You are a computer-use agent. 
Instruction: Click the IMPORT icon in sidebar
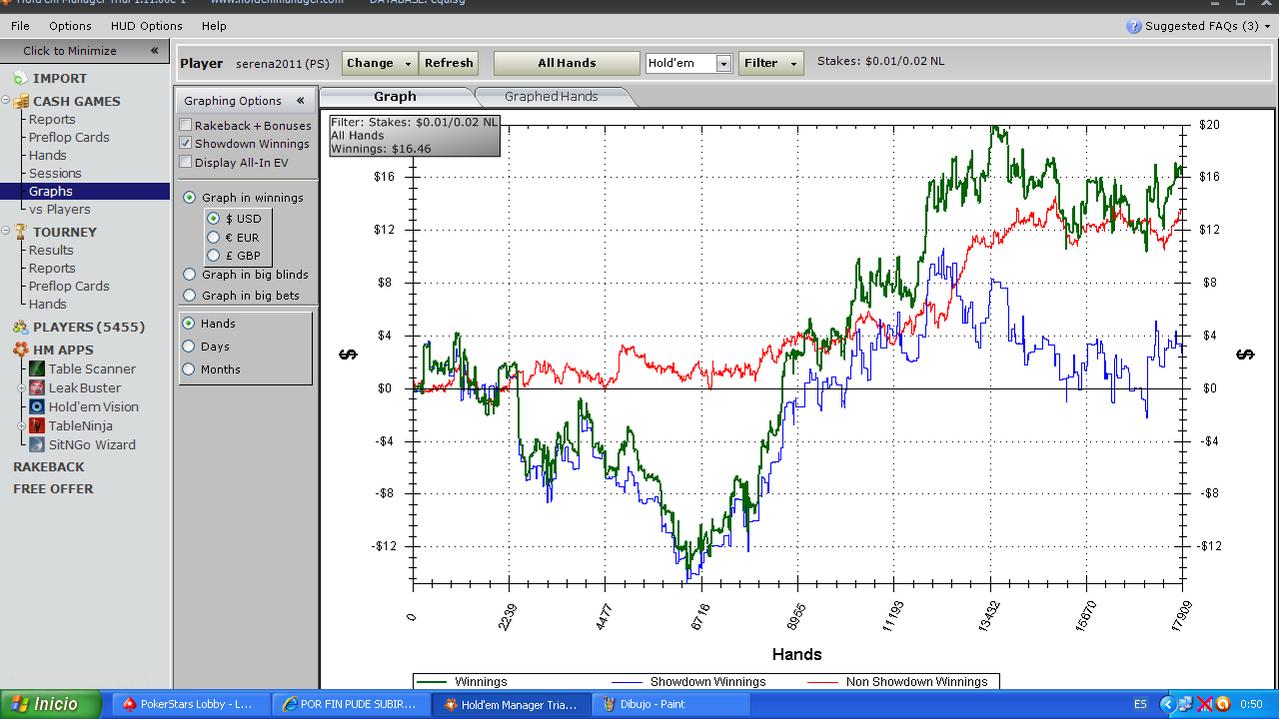[x=19, y=78]
